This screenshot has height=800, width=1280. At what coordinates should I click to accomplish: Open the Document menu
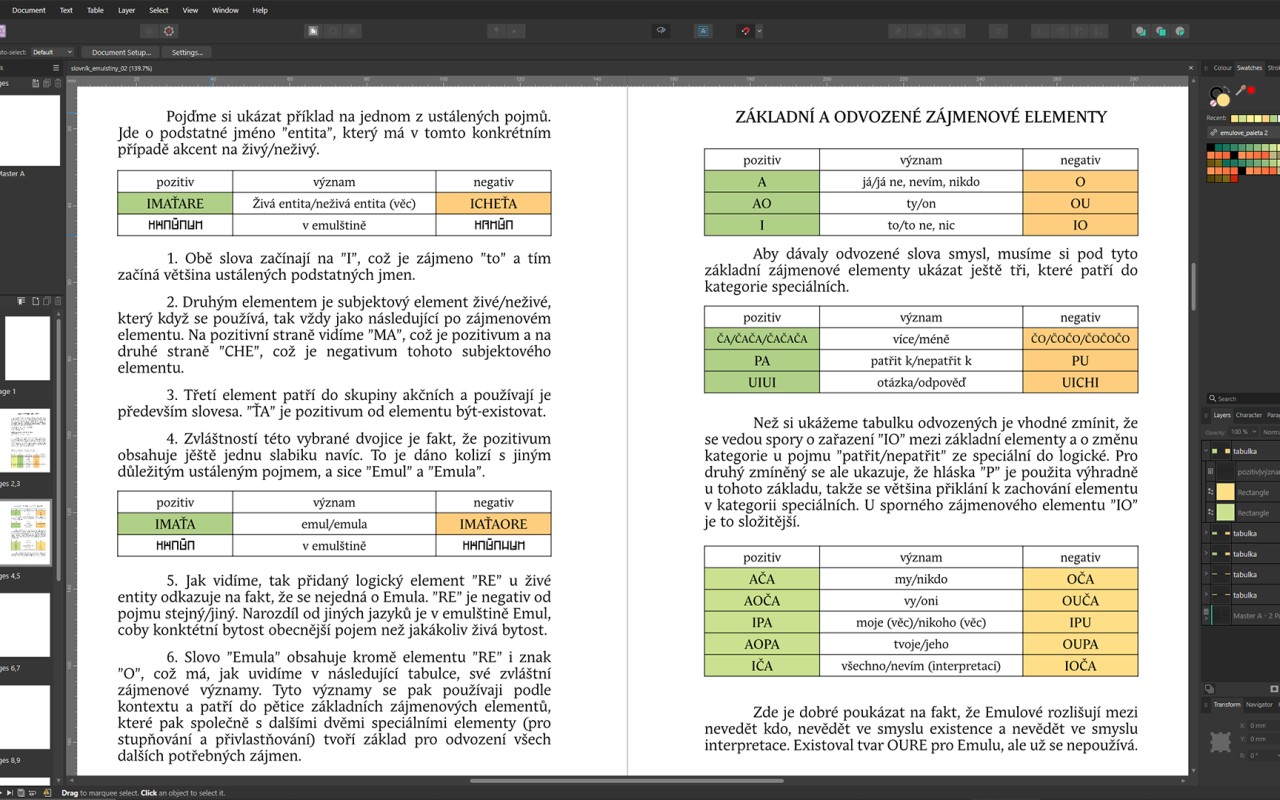point(29,10)
